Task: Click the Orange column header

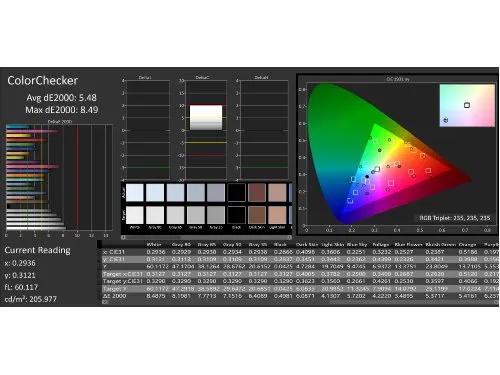Action: [467, 245]
